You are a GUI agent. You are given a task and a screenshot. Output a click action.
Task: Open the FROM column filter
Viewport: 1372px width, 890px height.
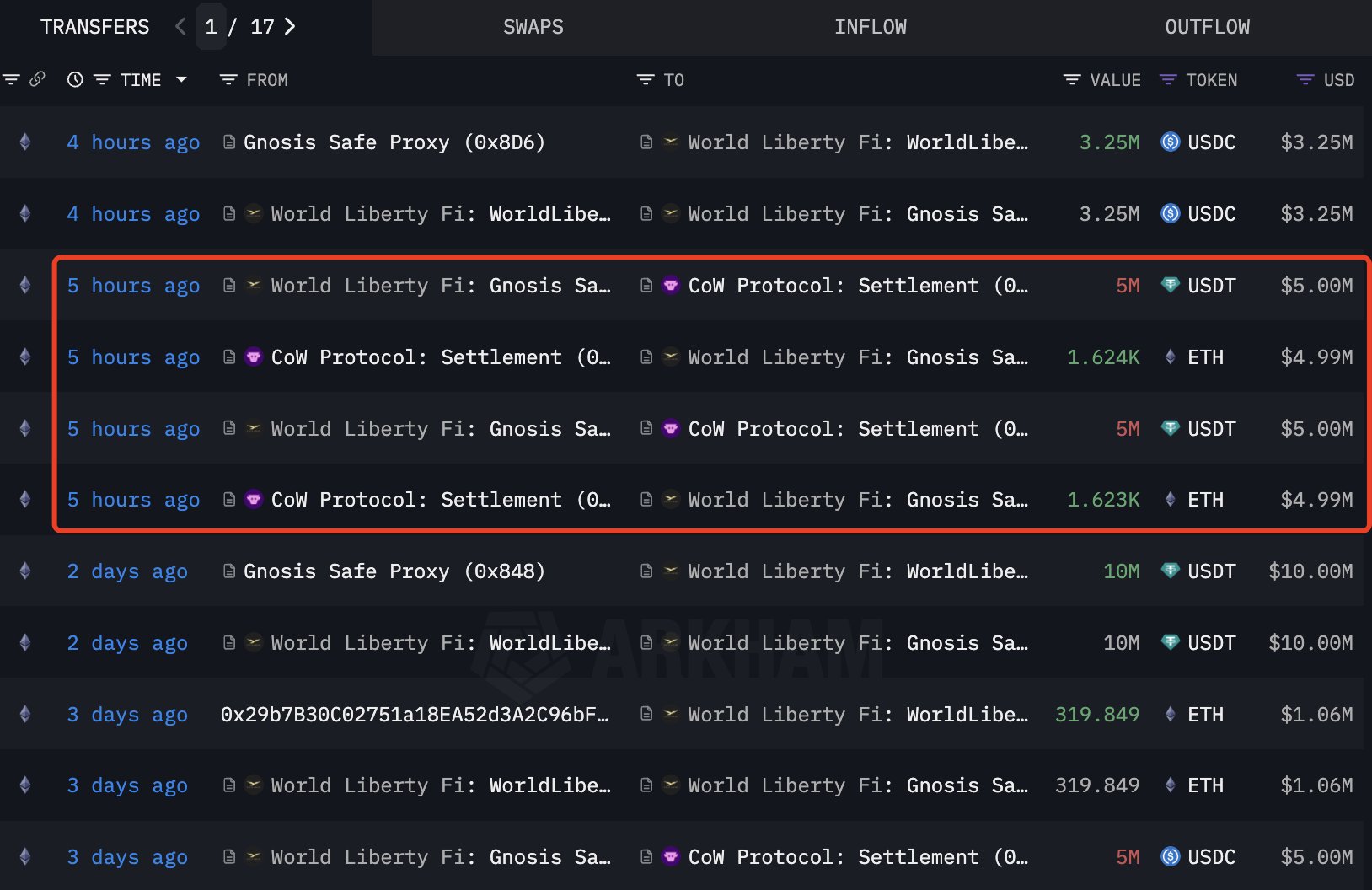[228, 79]
